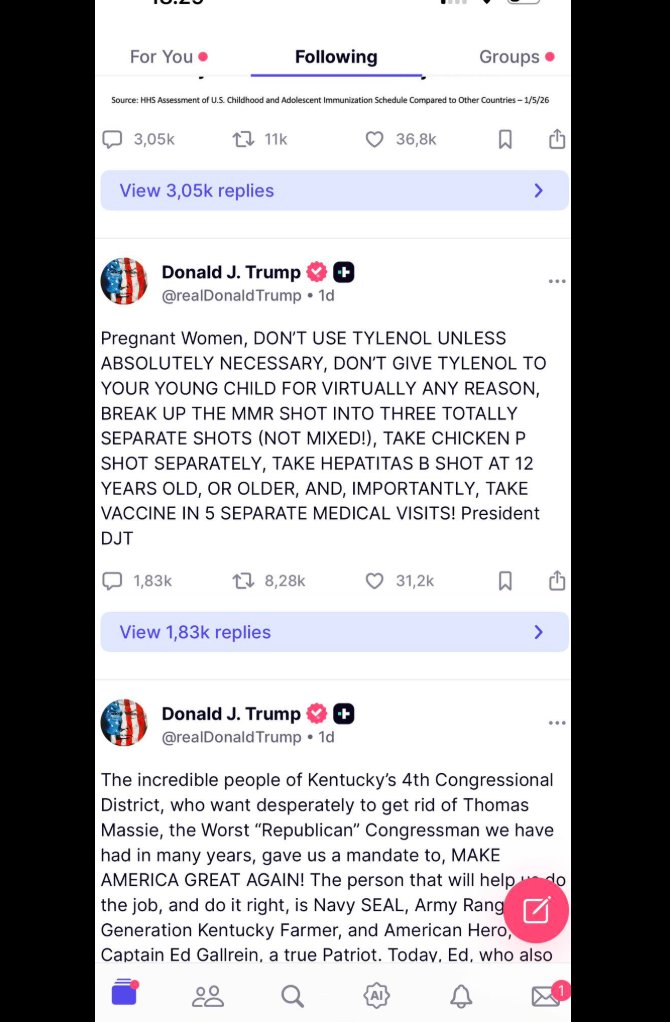ReTruth the post with 8,28k reposts

pyautogui.click(x=243, y=581)
